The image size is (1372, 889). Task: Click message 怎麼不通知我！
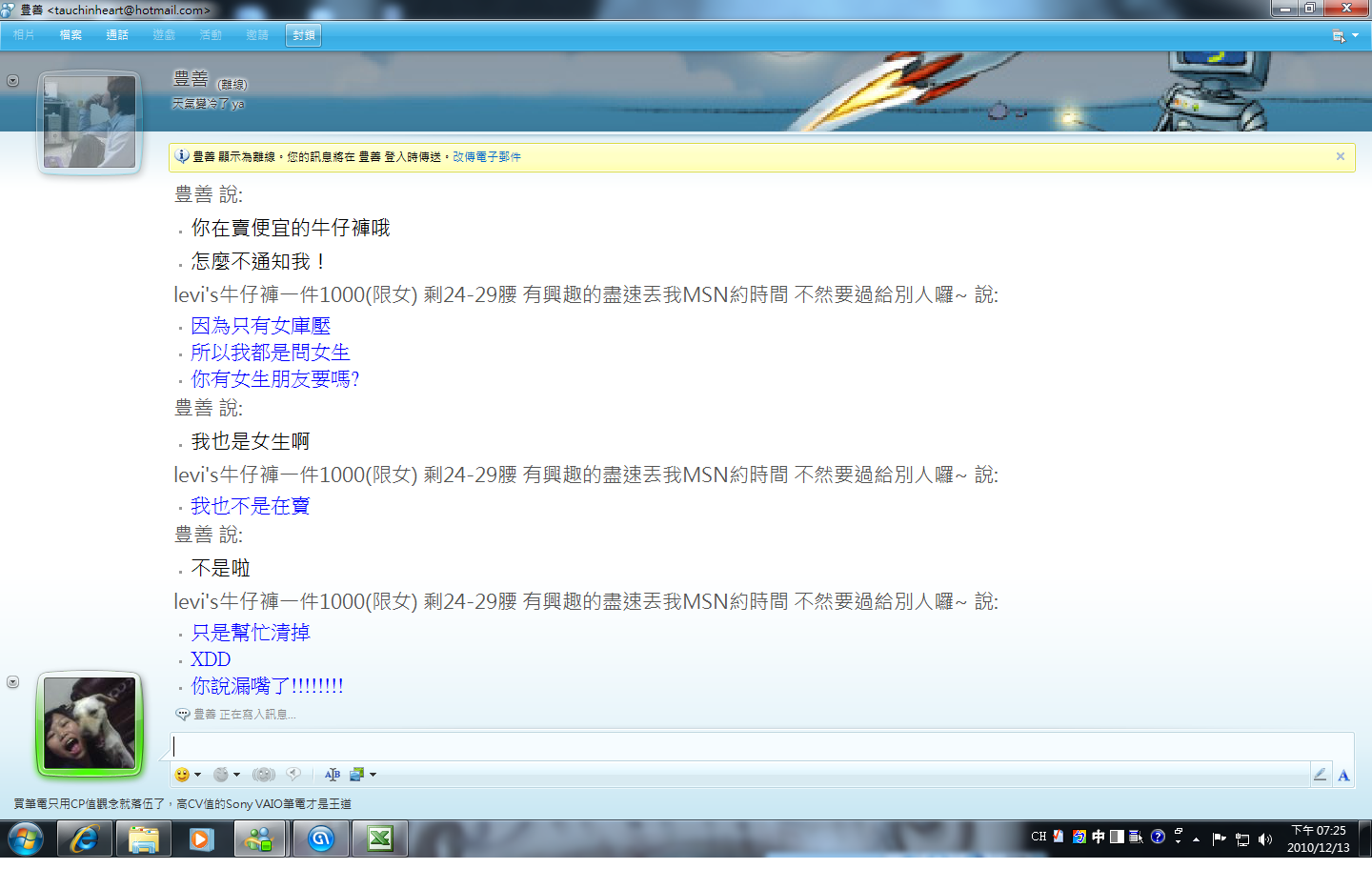click(258, 261)
